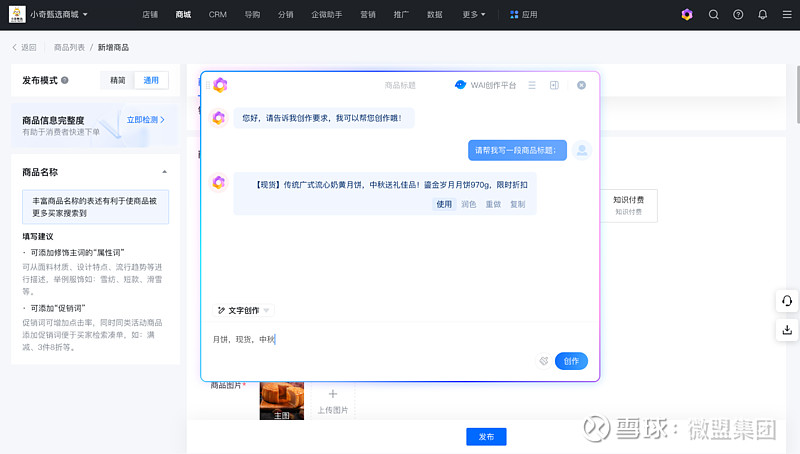Click the customer service headset icon
Screen dimensions: 800x454
point(787,302)
